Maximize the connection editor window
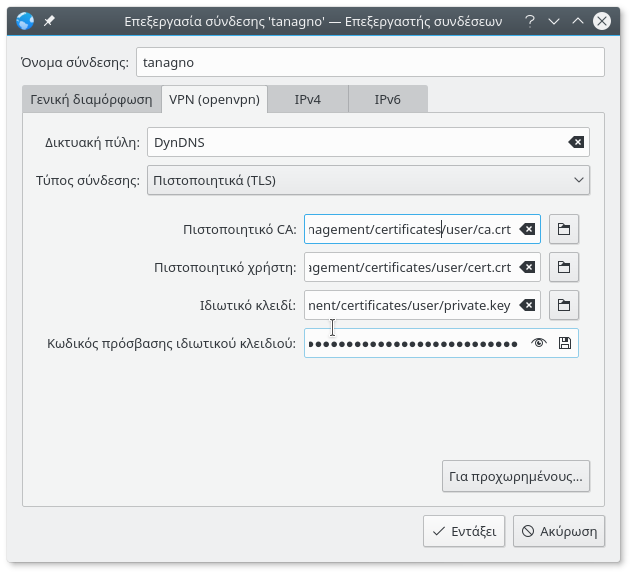 tap(578, 21)
